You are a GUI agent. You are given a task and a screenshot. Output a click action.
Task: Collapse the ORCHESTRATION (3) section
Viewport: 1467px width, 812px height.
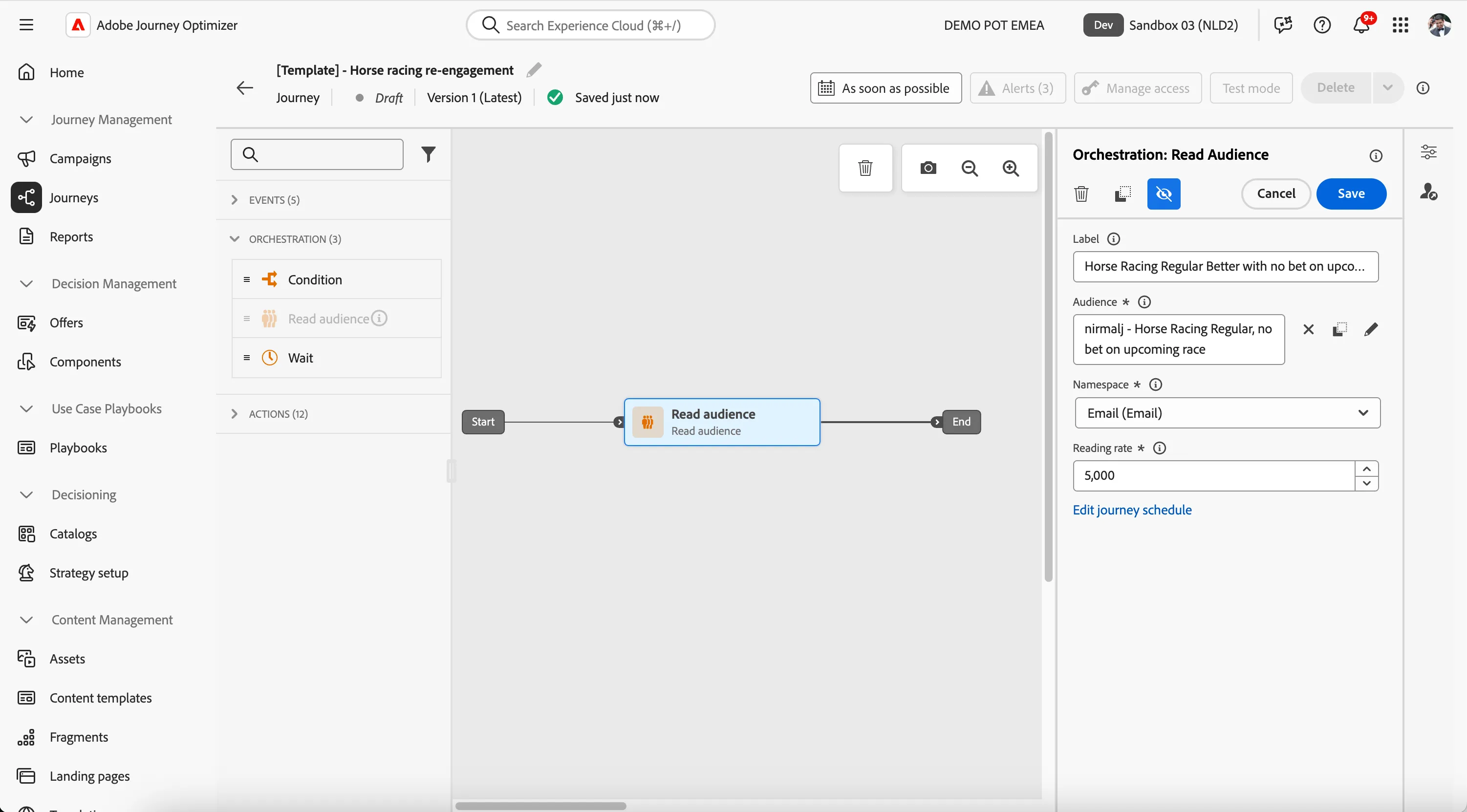(333, 239)
